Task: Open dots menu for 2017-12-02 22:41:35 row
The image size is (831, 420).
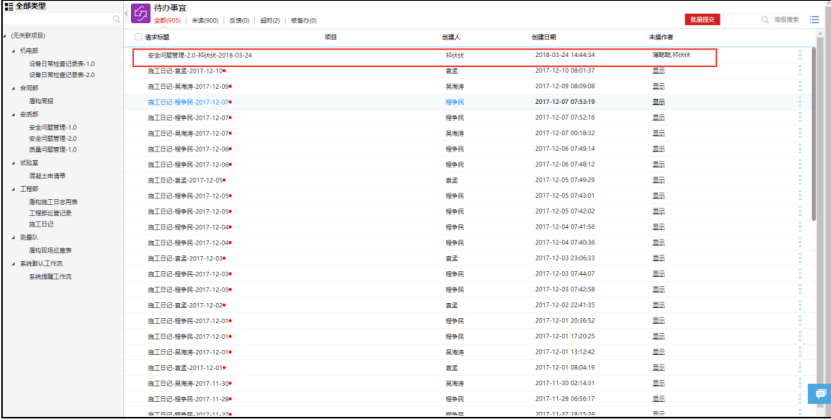Action: (x=800, y=305)
